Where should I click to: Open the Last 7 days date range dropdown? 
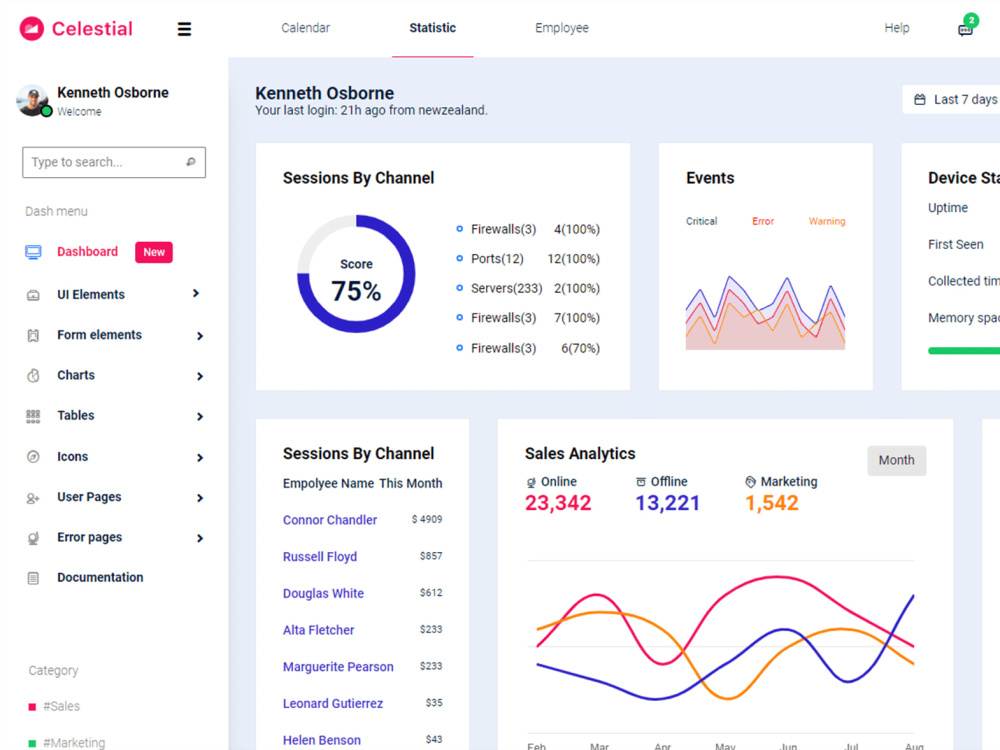click(952, 99)
